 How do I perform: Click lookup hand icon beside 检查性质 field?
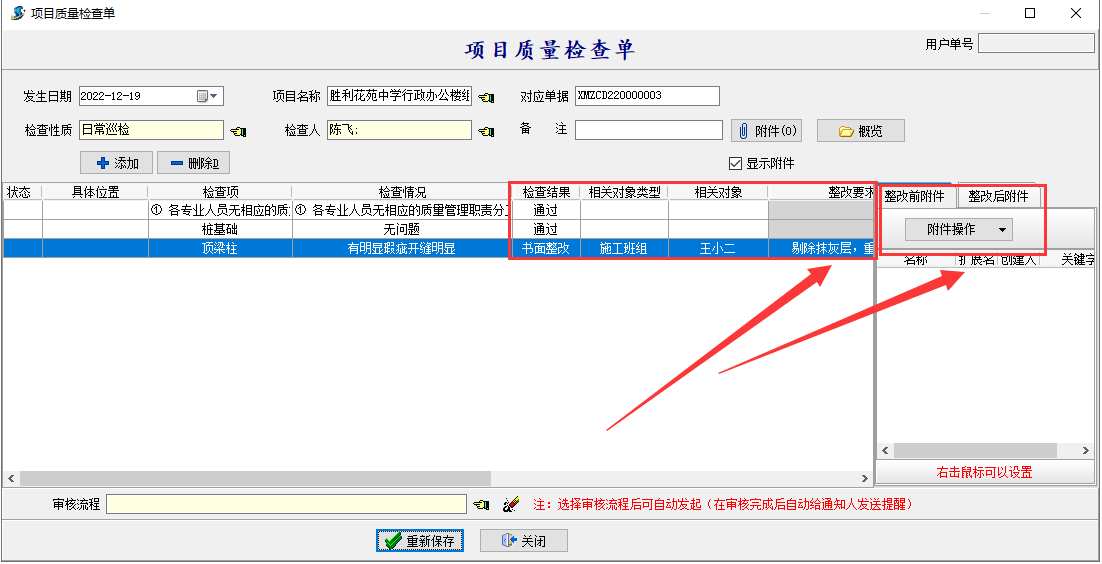(x=238, y=131)
